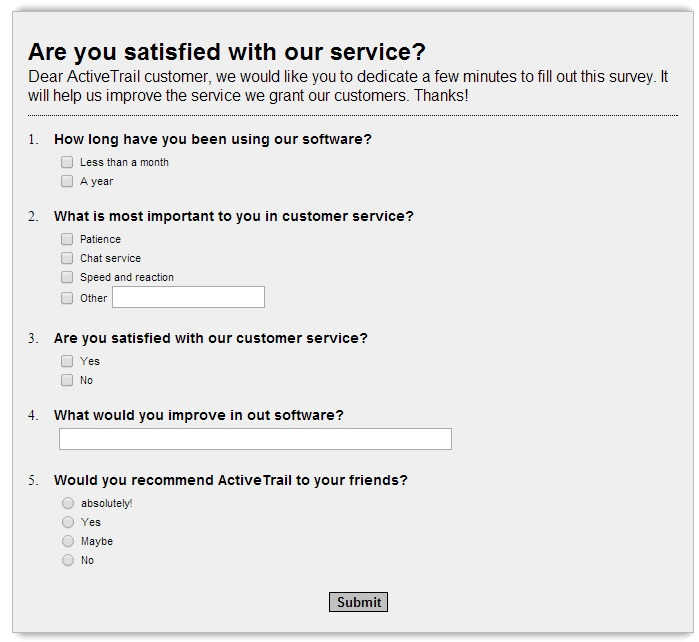Click the 'Maybe' option label

[x=97, y=541]
